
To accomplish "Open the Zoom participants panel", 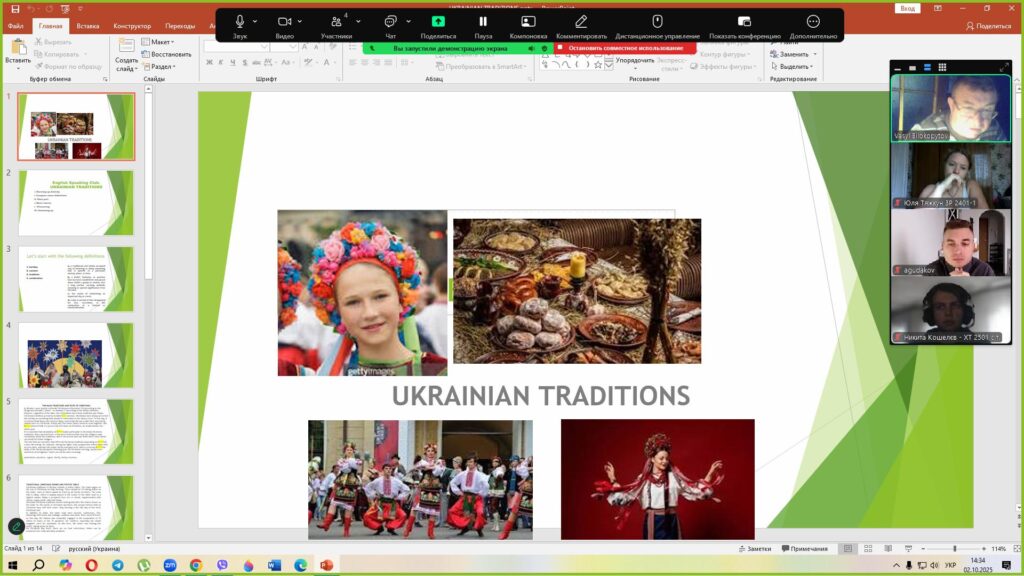I will (335, 21).
